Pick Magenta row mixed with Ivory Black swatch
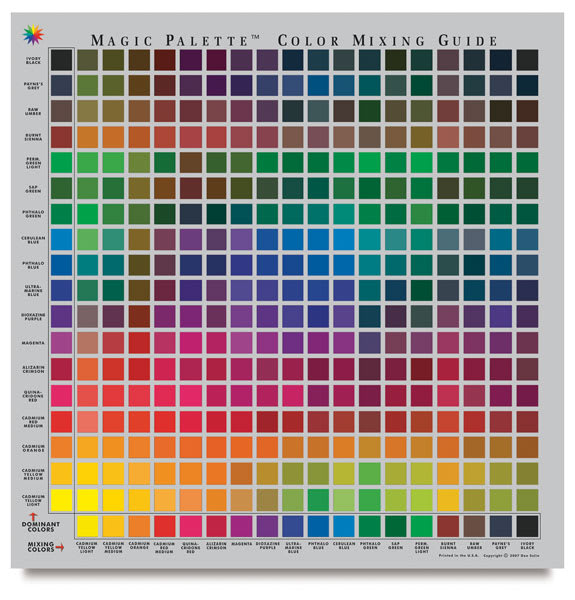Viewport: 575px width, 600px height. [x=528, y=343]
